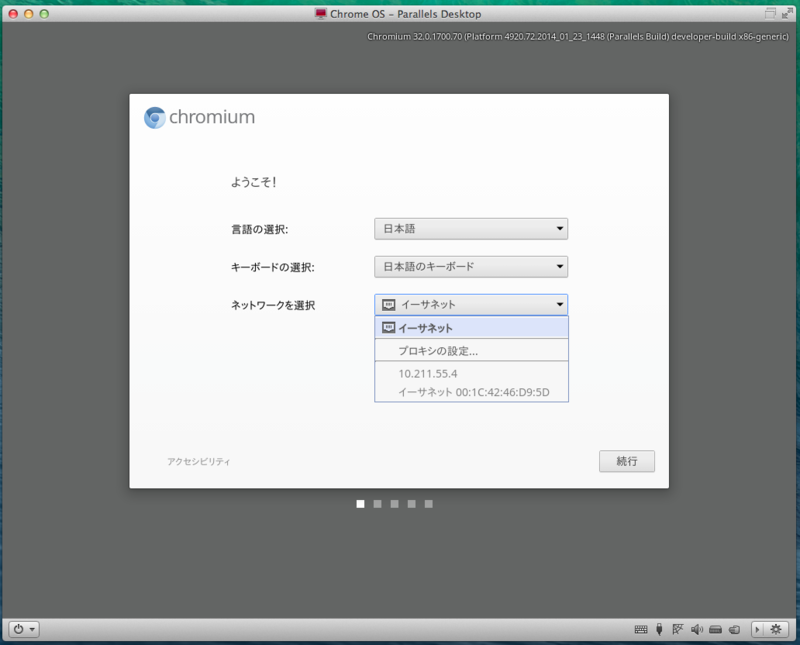Click the ようこそ! welcome heading
Screen dimensions: 800x645
click(254, 182)
